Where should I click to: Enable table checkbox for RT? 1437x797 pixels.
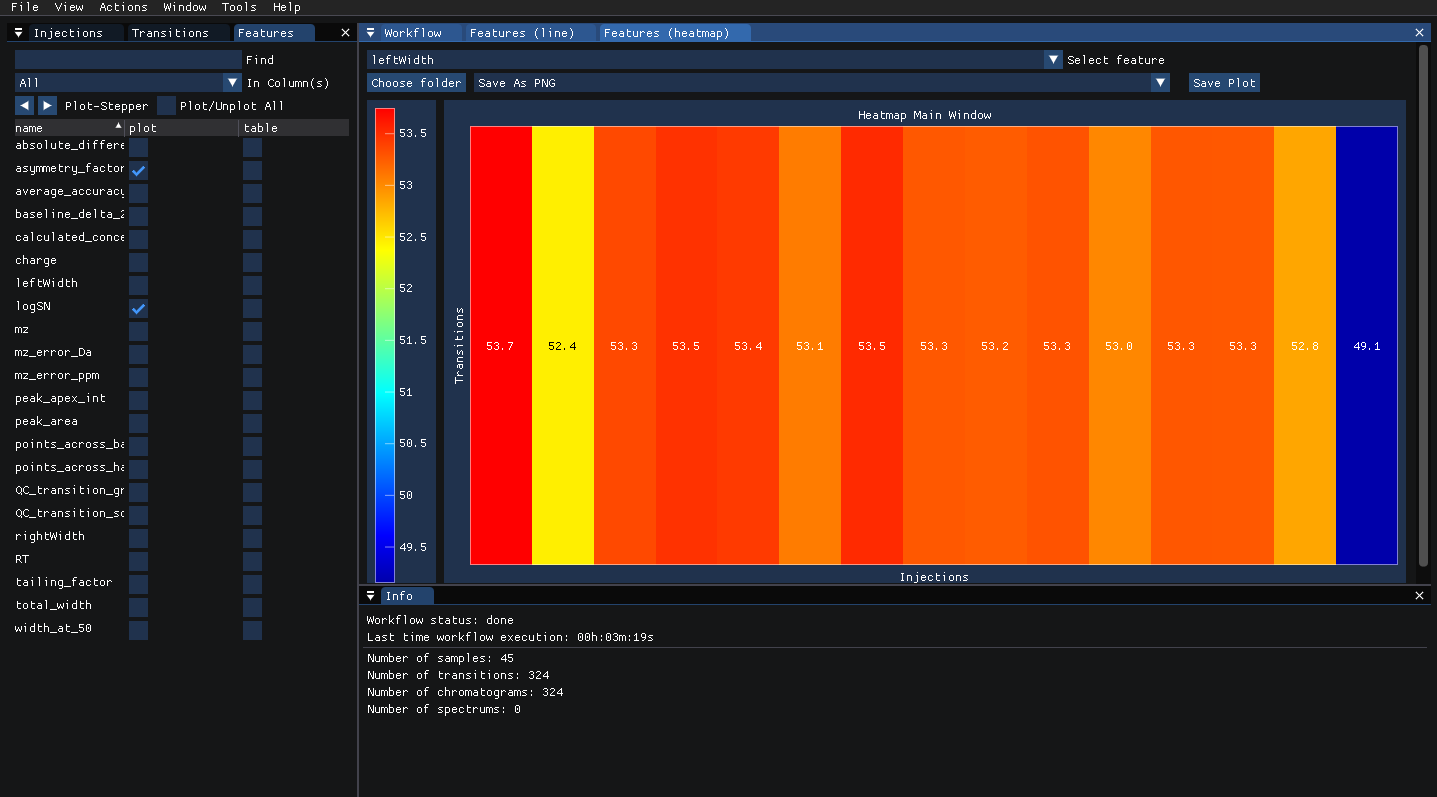(253, 561)
